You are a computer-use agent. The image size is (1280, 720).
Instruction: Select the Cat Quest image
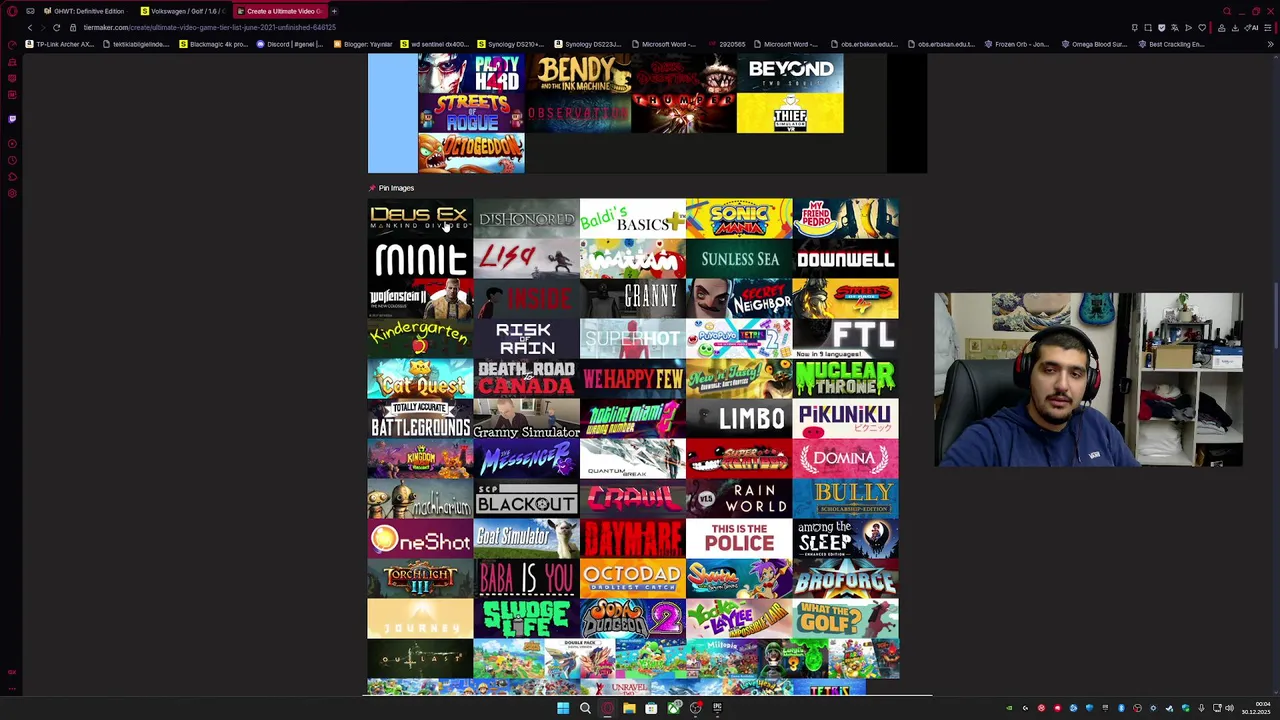(420, 378)
